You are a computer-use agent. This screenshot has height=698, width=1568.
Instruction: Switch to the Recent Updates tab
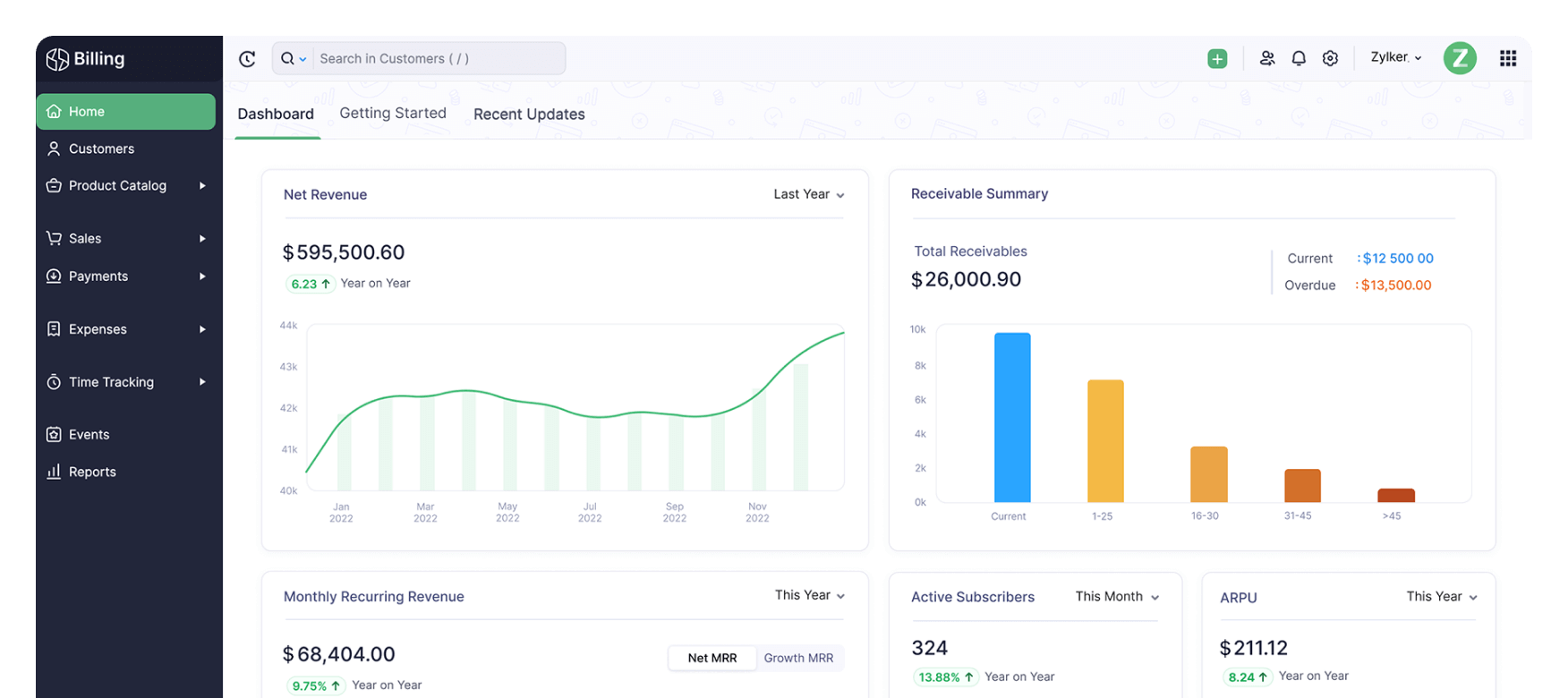click(x=529, y=115)
